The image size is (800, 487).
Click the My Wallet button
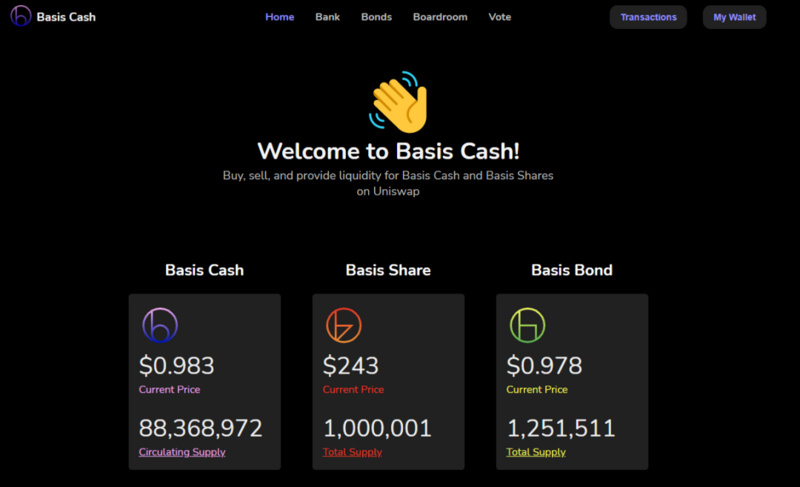735,17
